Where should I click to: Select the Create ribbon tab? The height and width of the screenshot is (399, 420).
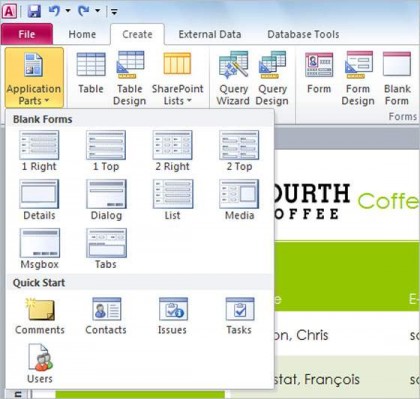[x=137, y=34]
